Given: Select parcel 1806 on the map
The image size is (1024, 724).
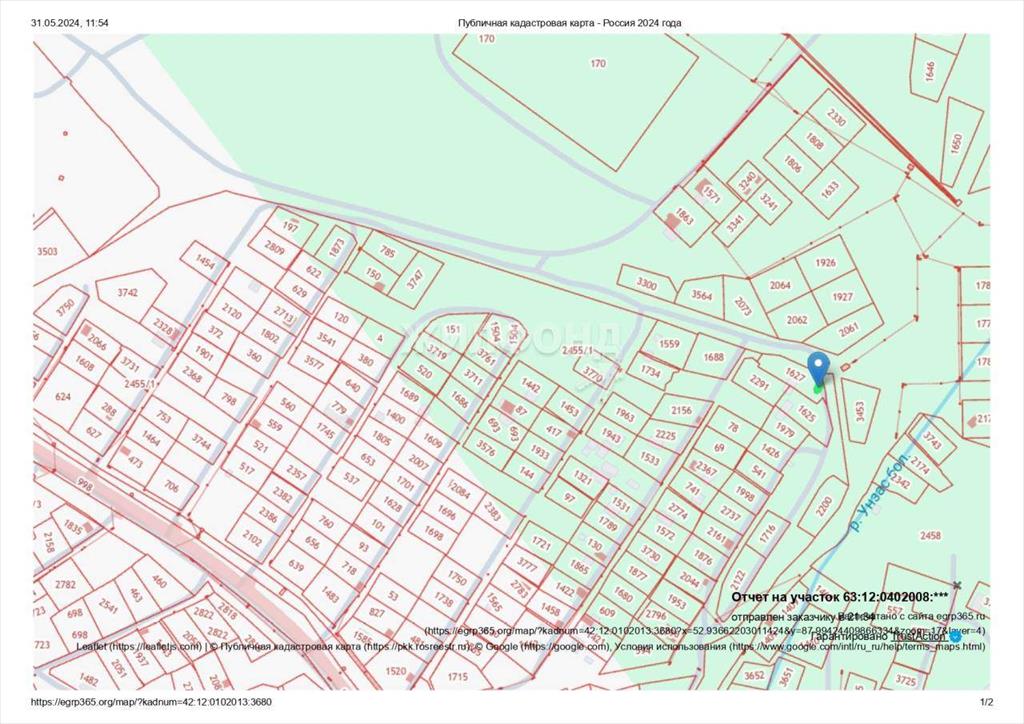Looking at the screenshot, I should point(792,163).
